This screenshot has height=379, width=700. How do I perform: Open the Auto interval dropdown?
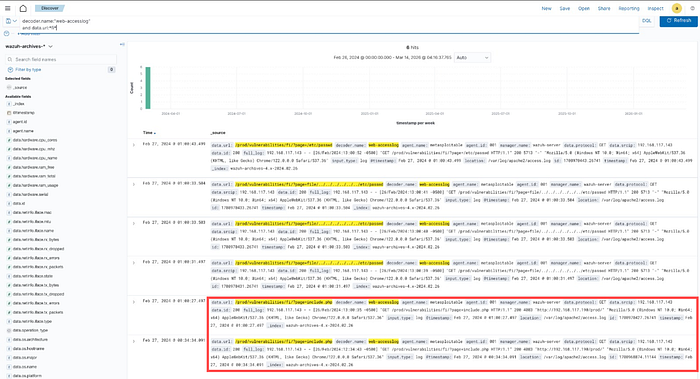(472, 58)
